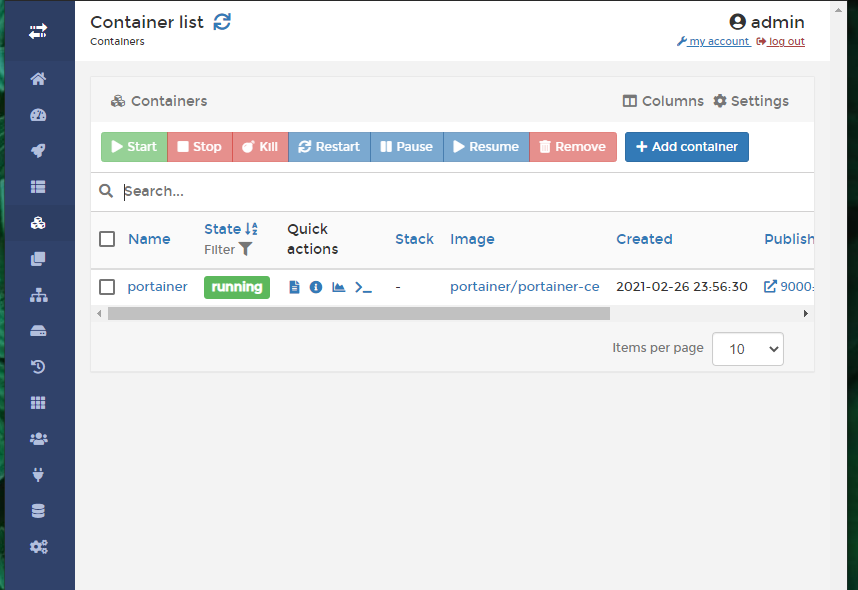Check the select-all containers checkbox

[107, 239]
